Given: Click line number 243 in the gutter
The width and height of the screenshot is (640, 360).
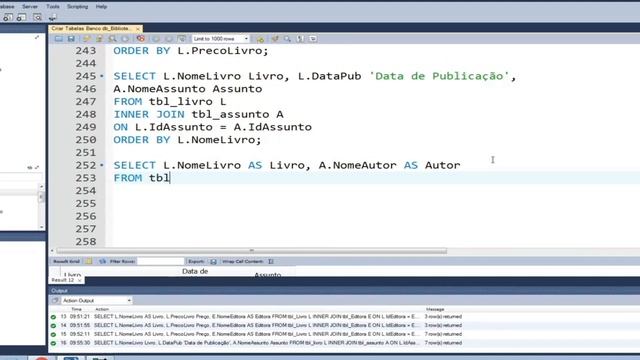Looking at the screenshot, I should pos(86,51).
